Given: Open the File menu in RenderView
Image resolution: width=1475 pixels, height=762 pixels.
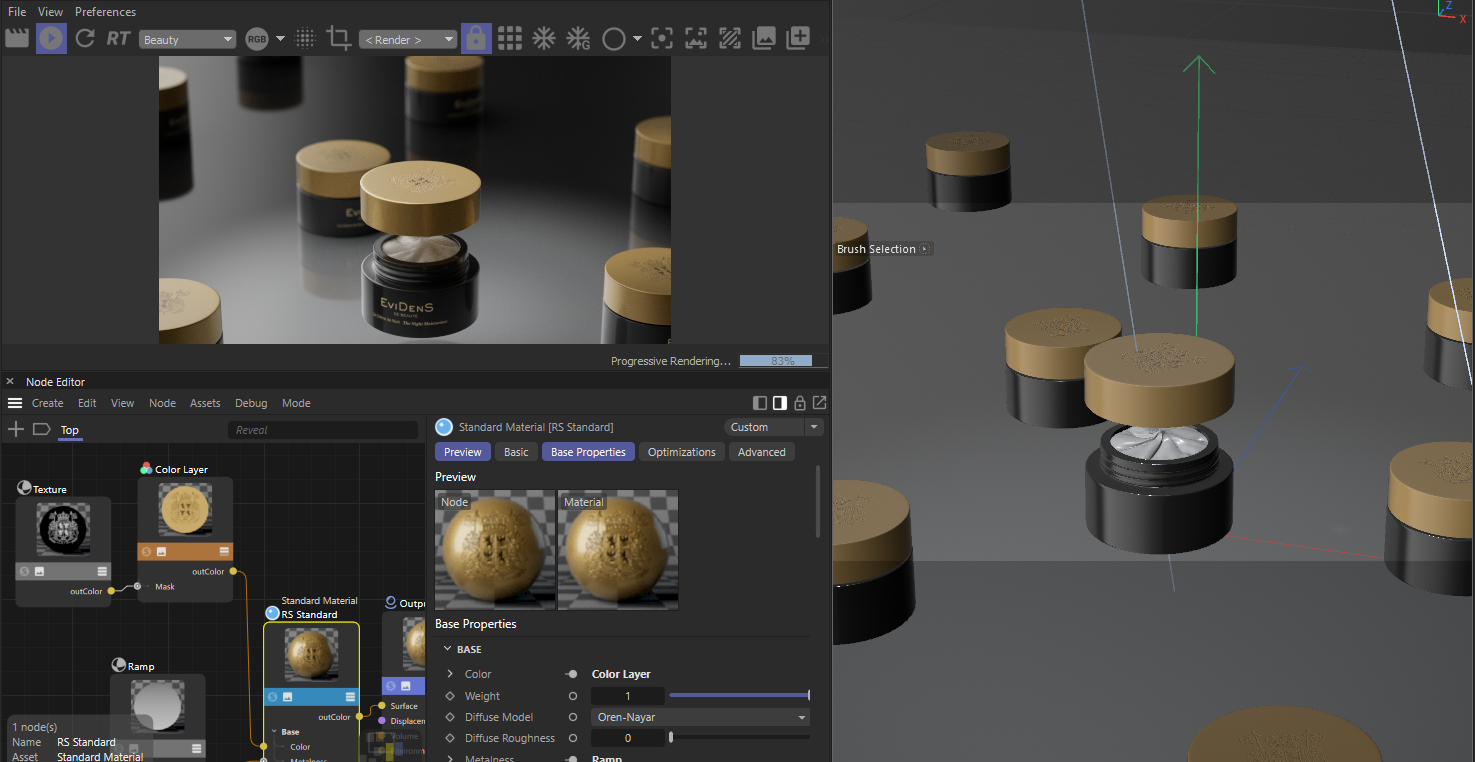Looking at the screenshot, I should (17, 12).
